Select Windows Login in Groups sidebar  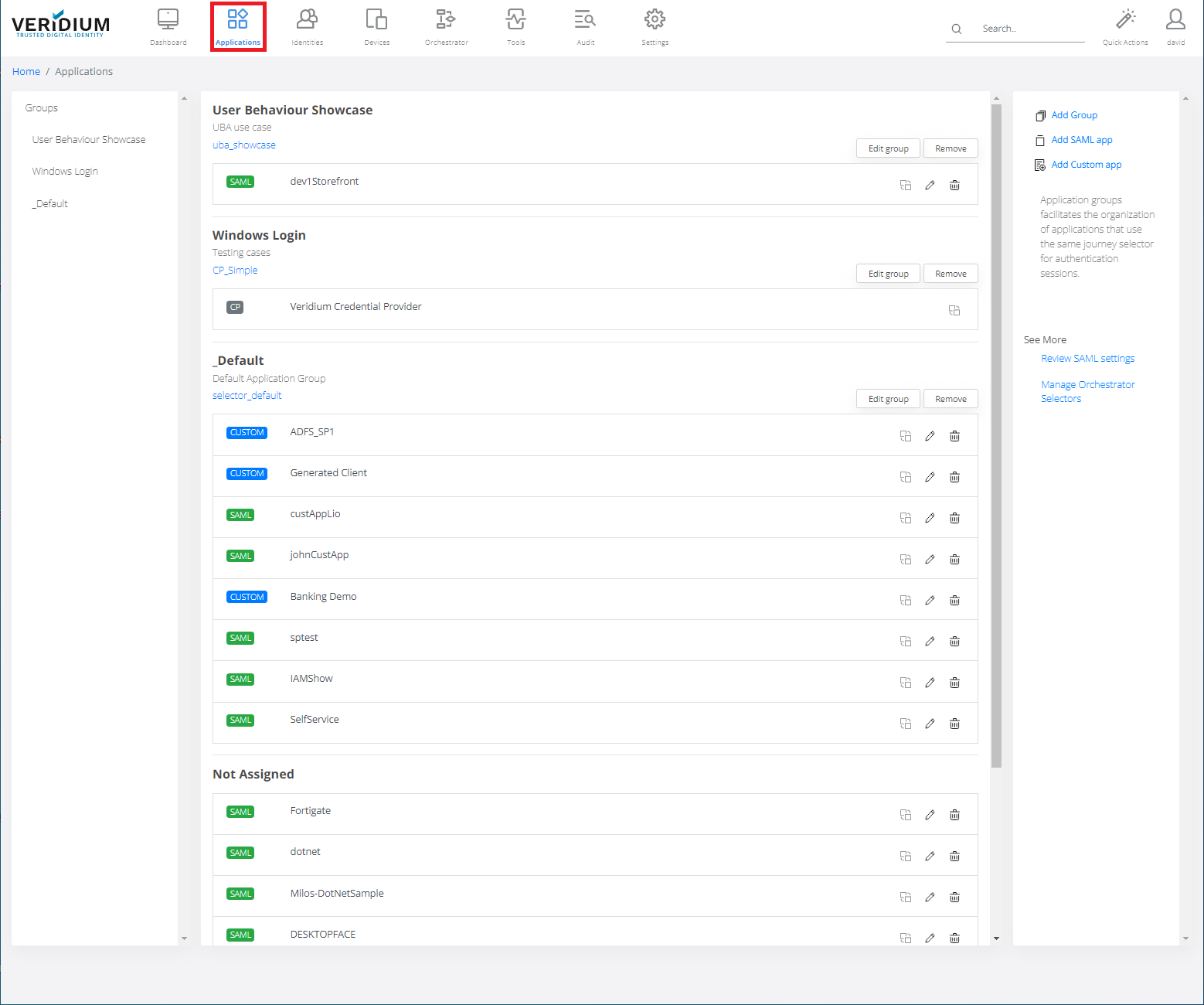(65, 172)
